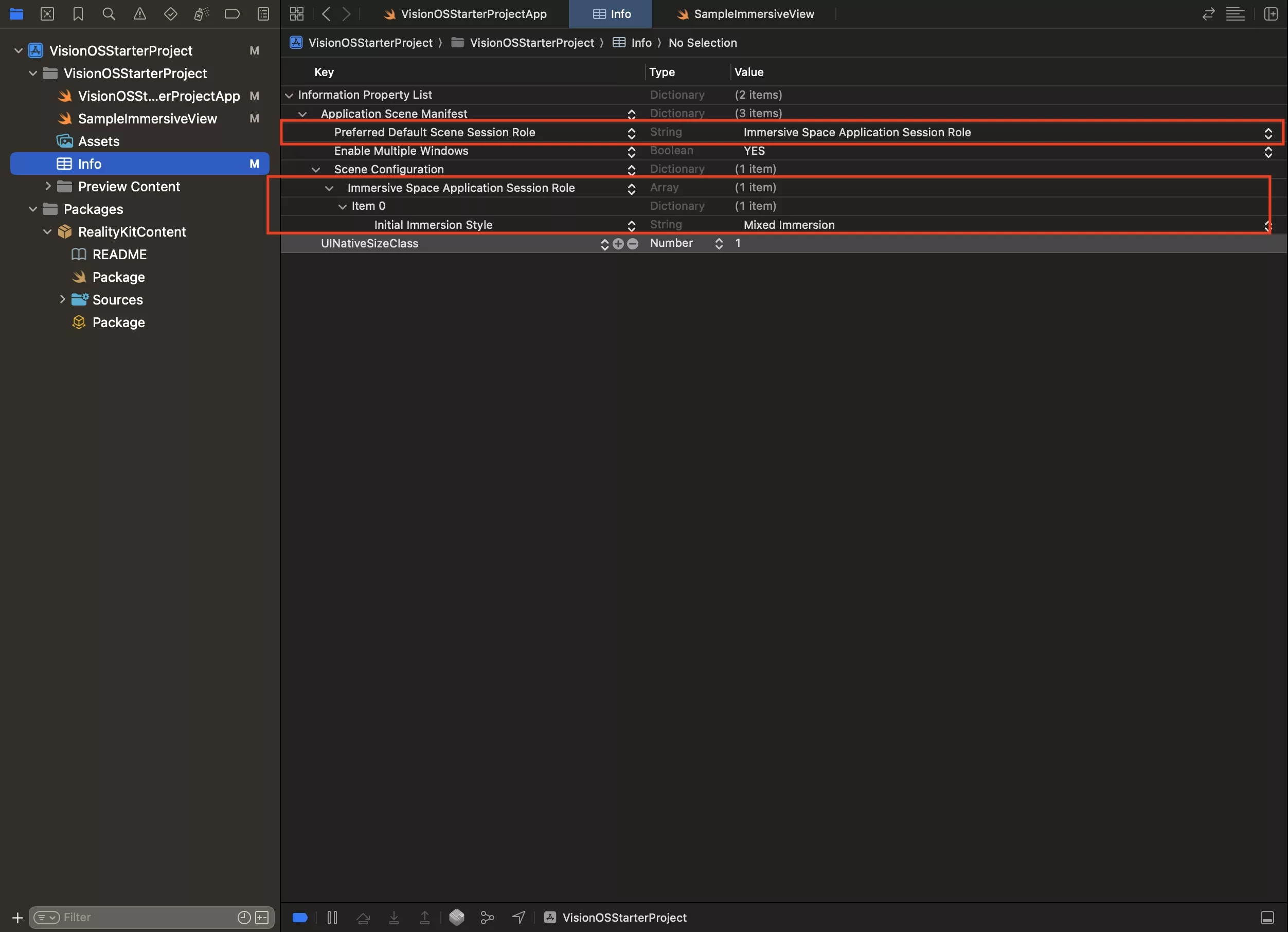Select the VisionOSStarterProjectApp tab

pyautogui.click(x=474, y=14)
